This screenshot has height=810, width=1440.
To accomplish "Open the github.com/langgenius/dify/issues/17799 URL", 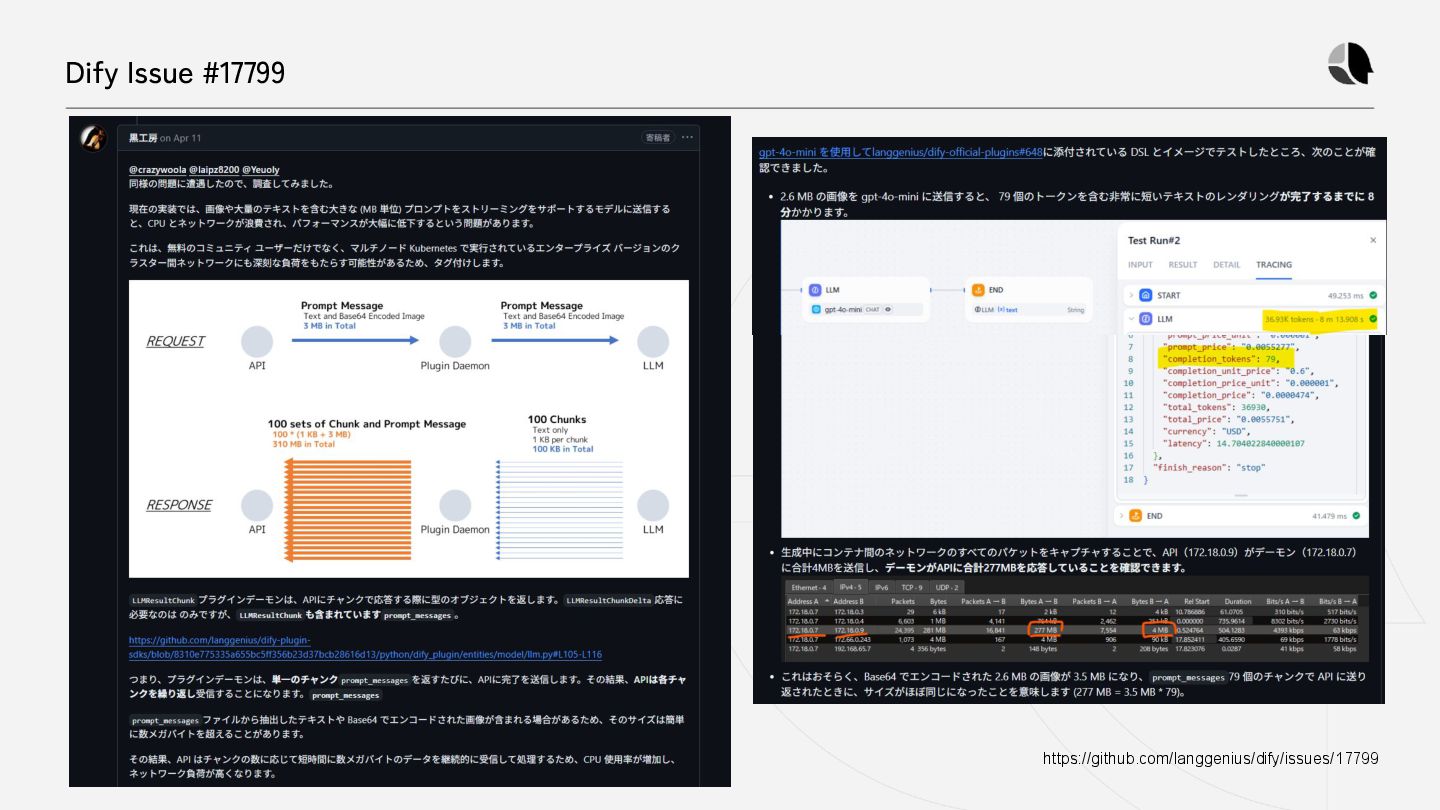I will pyautogui.click(x=1210, y=758).
